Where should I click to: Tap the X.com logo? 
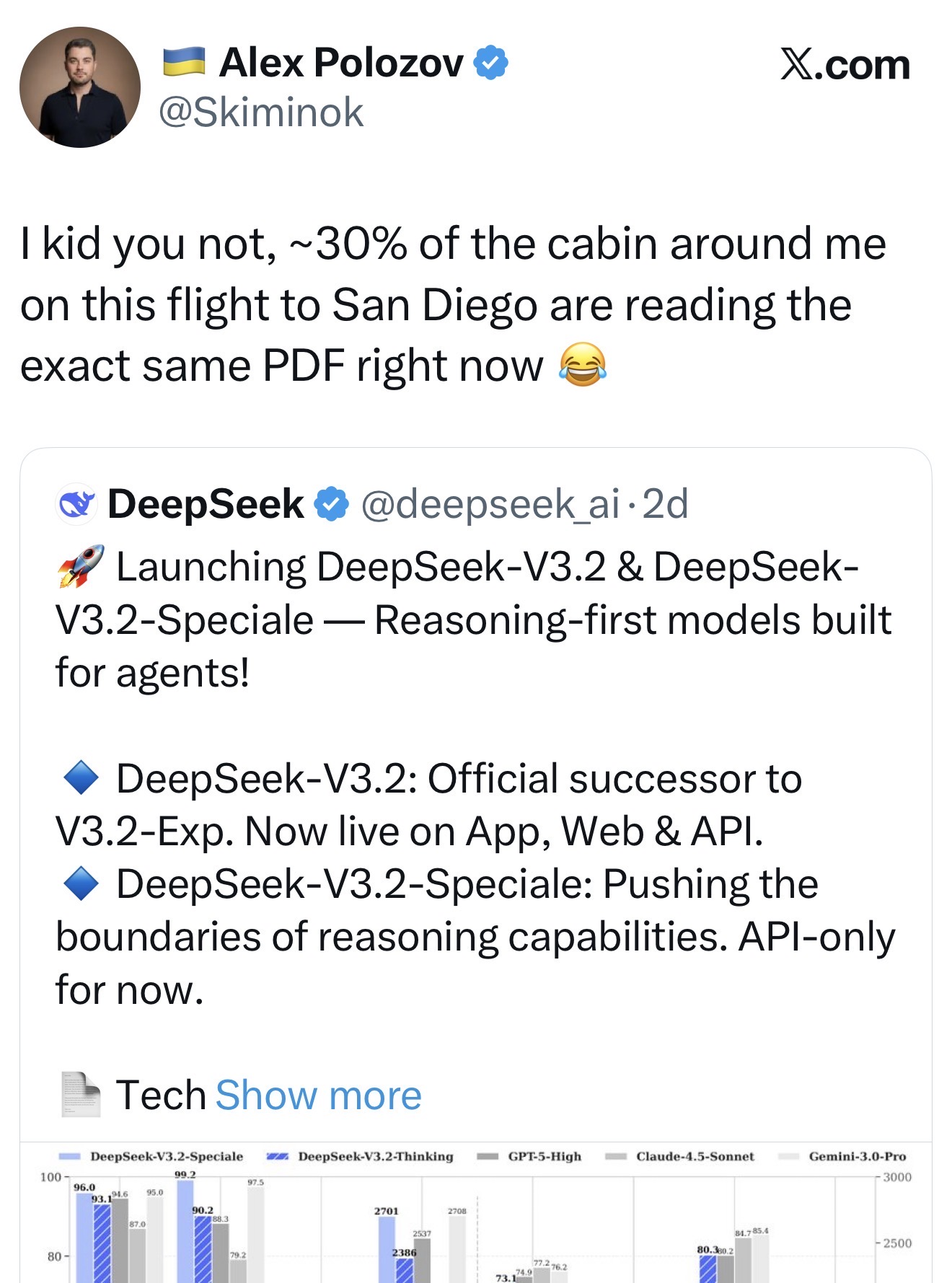[x=845, y=65]
